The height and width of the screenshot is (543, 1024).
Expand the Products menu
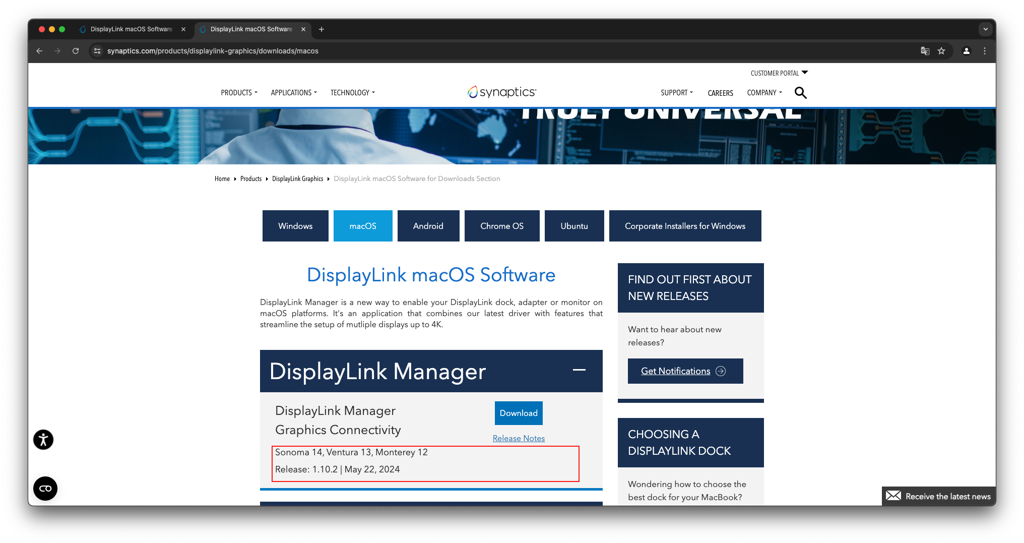(239, 93)
